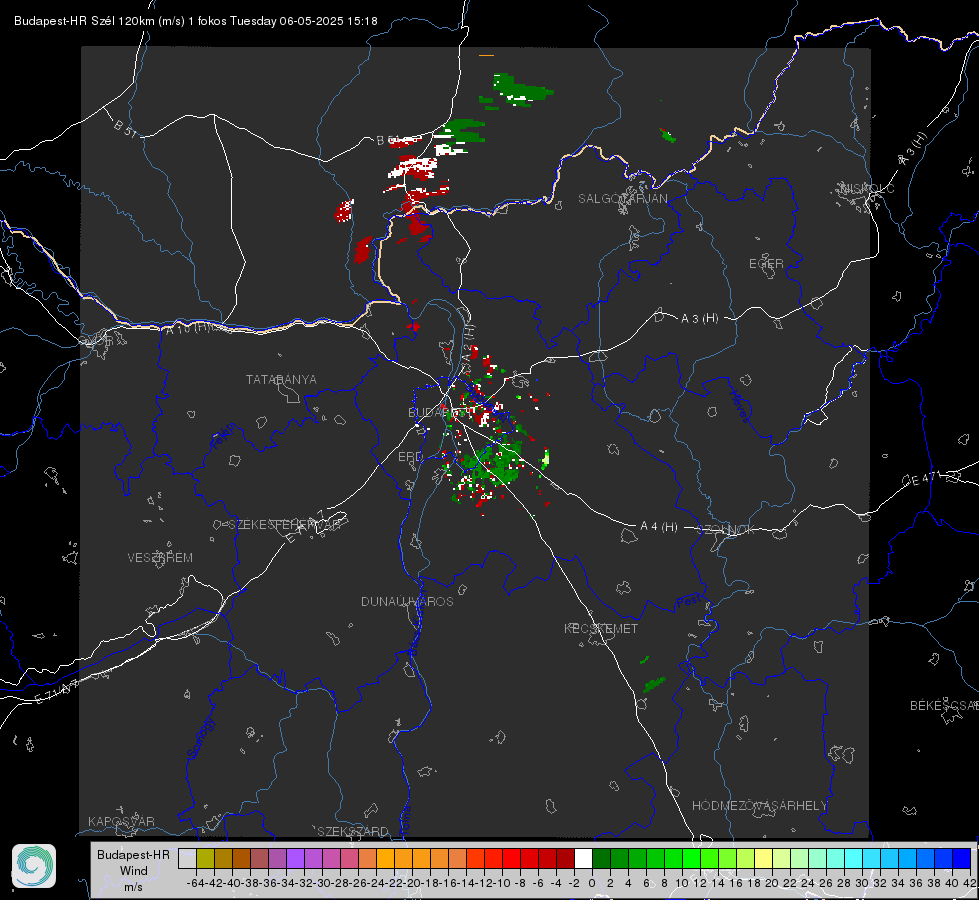Select the A 4 (H) road label
This screenshot has height=900, width=979.
[659, 527]
